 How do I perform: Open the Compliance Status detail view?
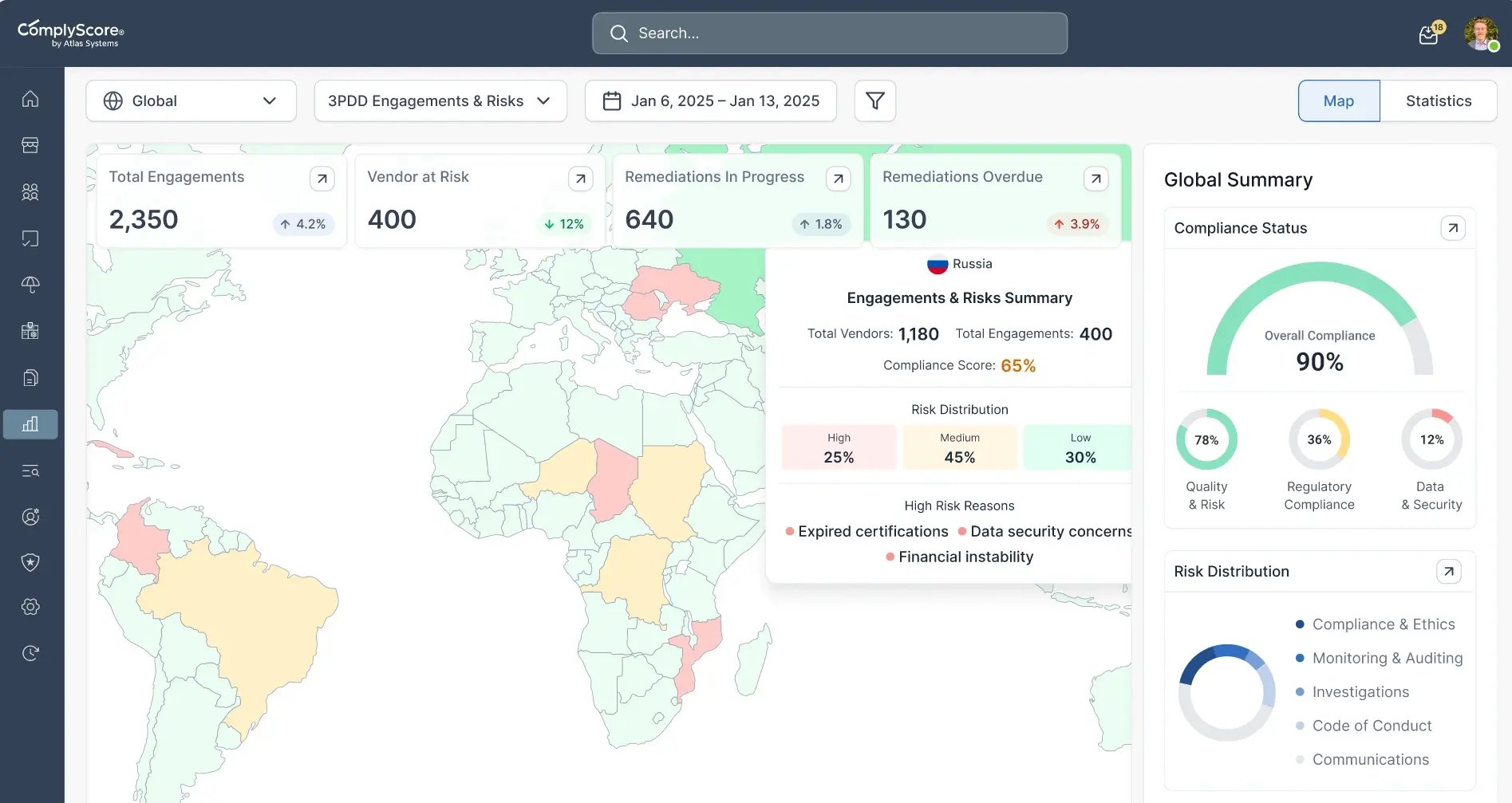coord(1453,228)
